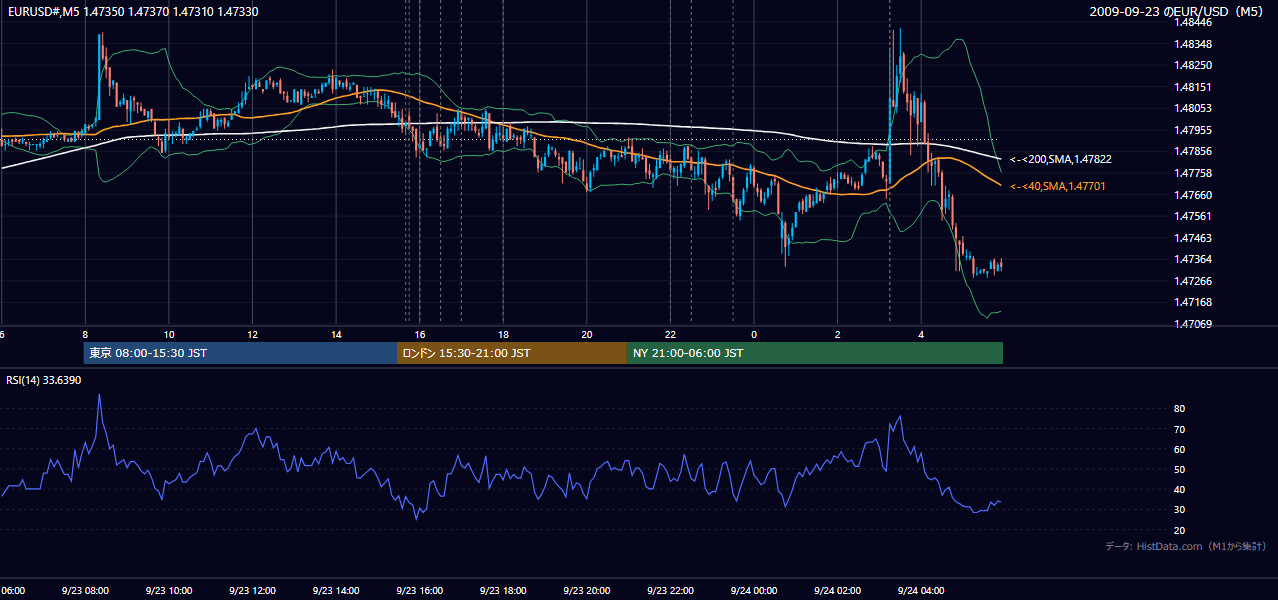Click RSI scale value 40
Screen dimensions: 1278x600
click(x=1180, y=489)
